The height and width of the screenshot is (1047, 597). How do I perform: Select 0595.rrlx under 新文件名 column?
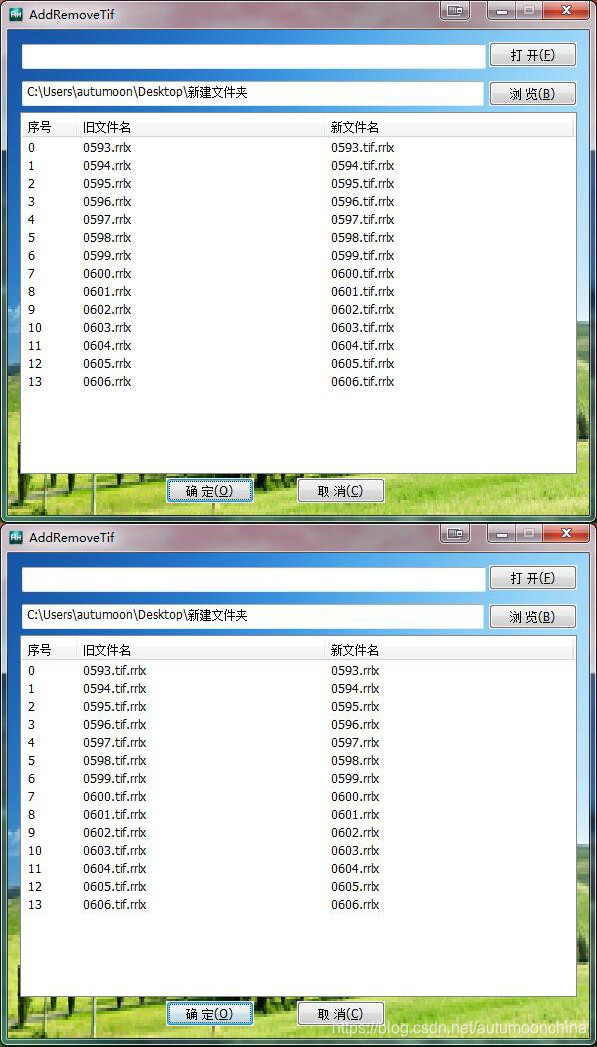[x=355, y=706]
